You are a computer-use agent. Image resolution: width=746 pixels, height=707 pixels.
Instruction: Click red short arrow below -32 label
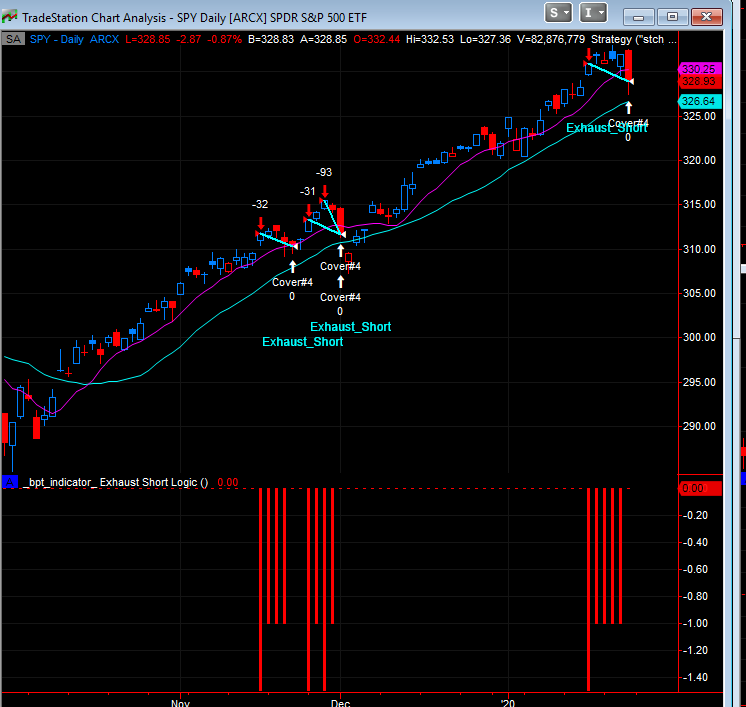click(x=260, y=222)
